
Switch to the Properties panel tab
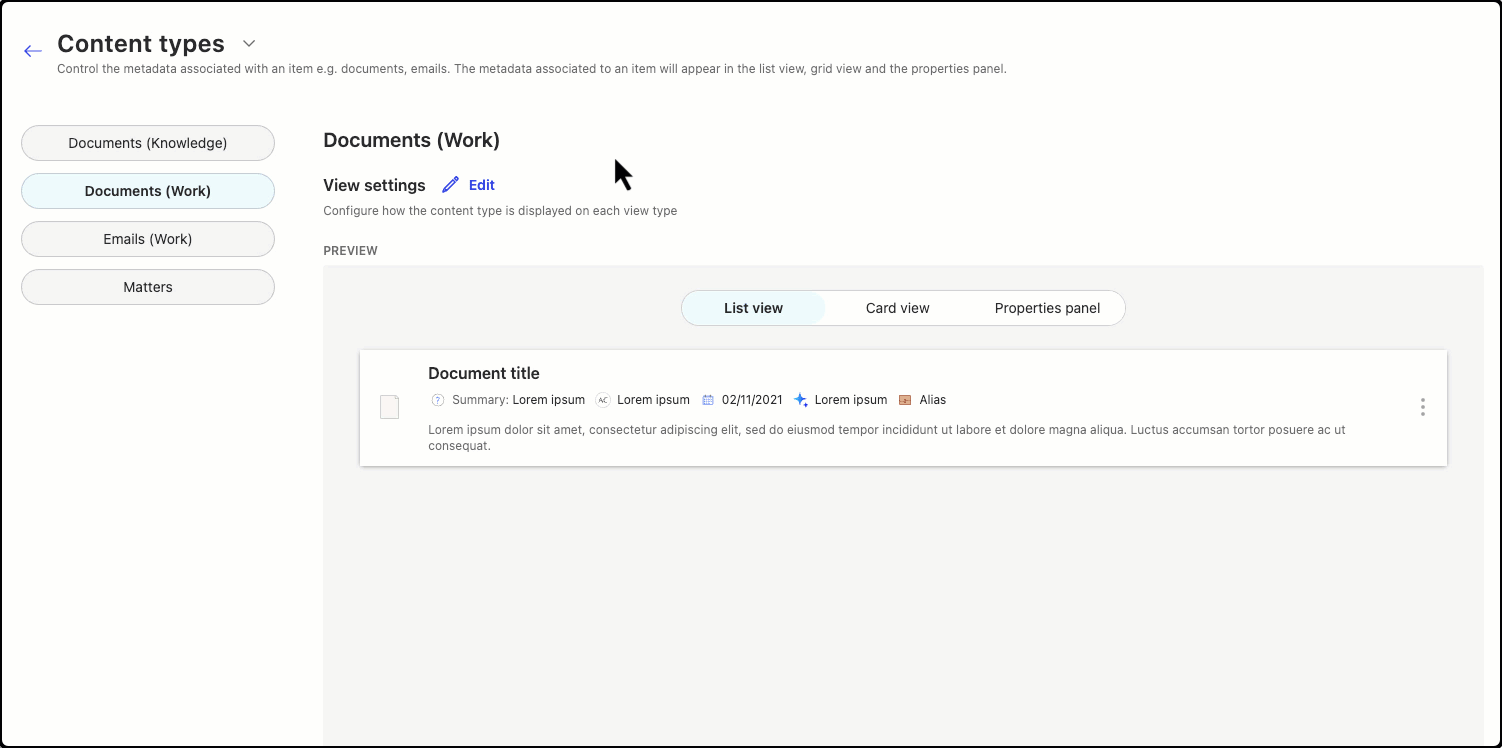click(1047, 308)
